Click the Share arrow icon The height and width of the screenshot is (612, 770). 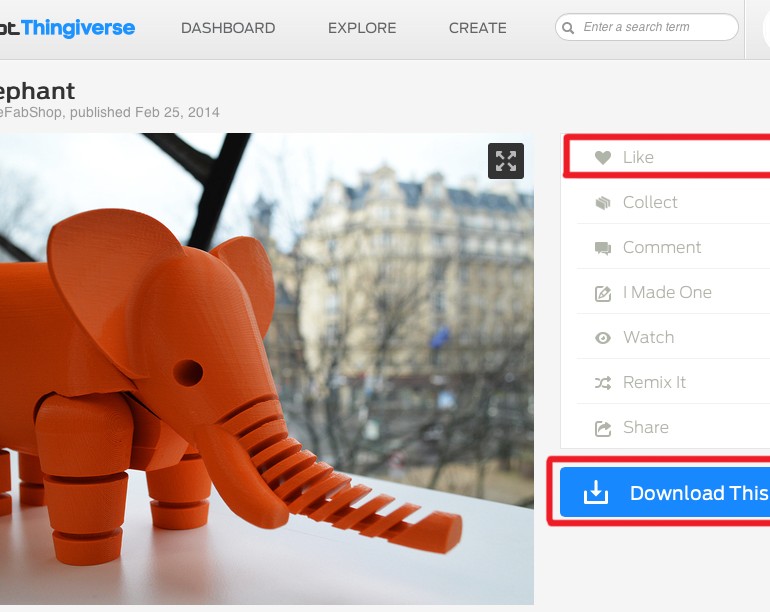pyautogui.click(x=603, y=428)
